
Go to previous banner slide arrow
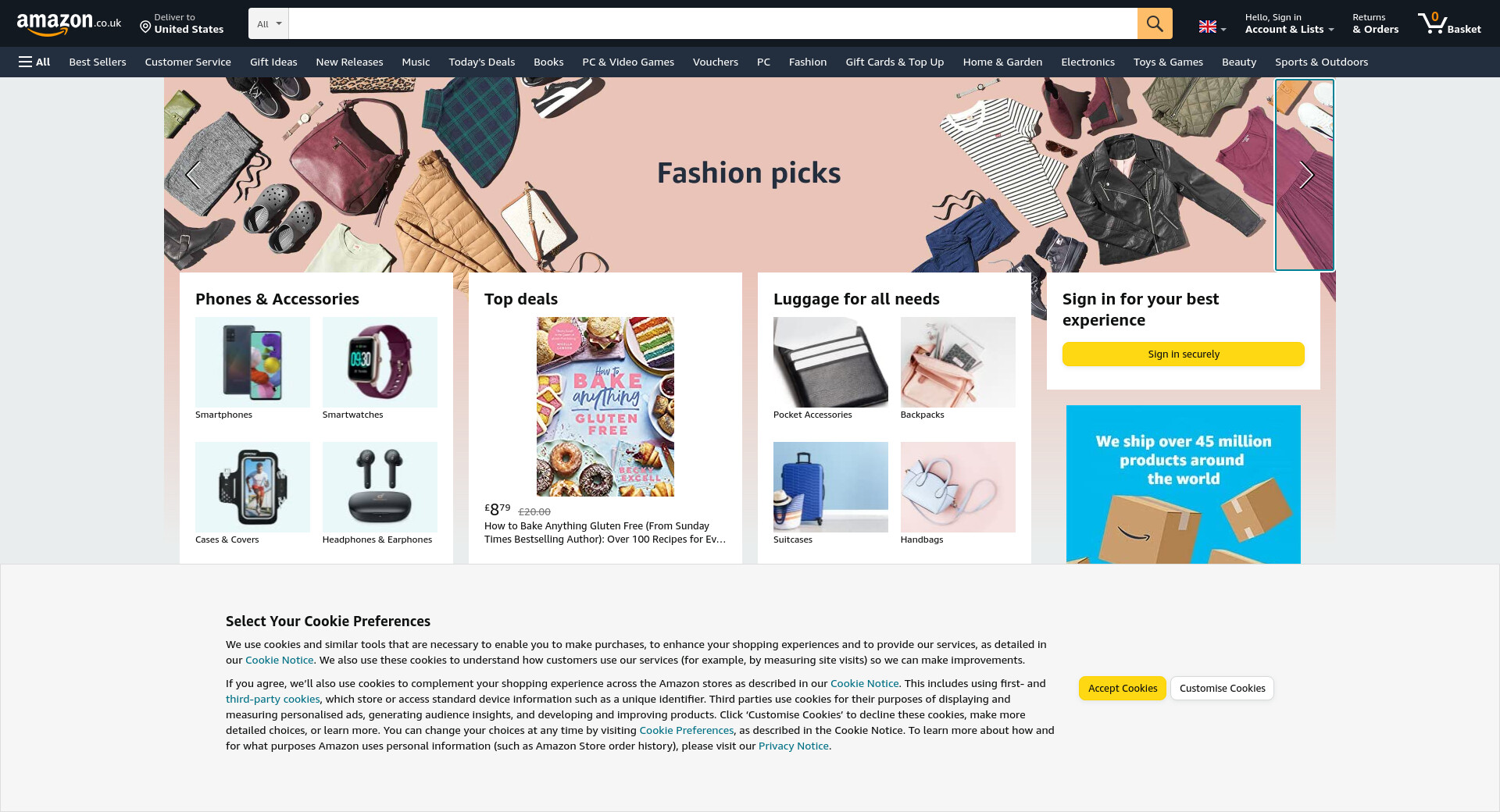193,175
